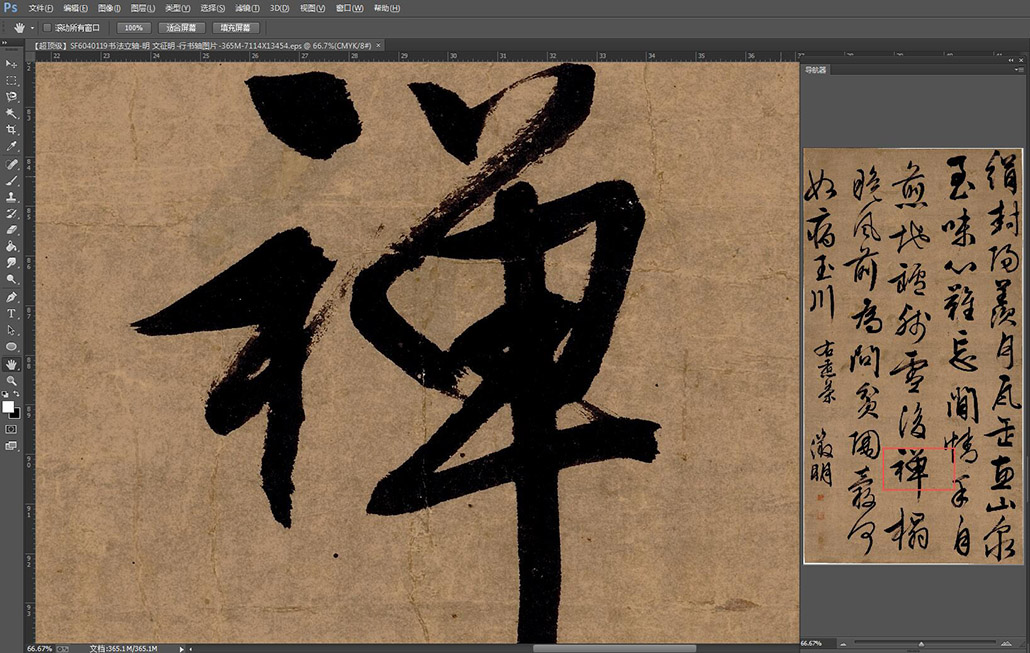Open the 视图(V) menu
The height and width of the screenshot is (653, 1030).
(313, 8)
